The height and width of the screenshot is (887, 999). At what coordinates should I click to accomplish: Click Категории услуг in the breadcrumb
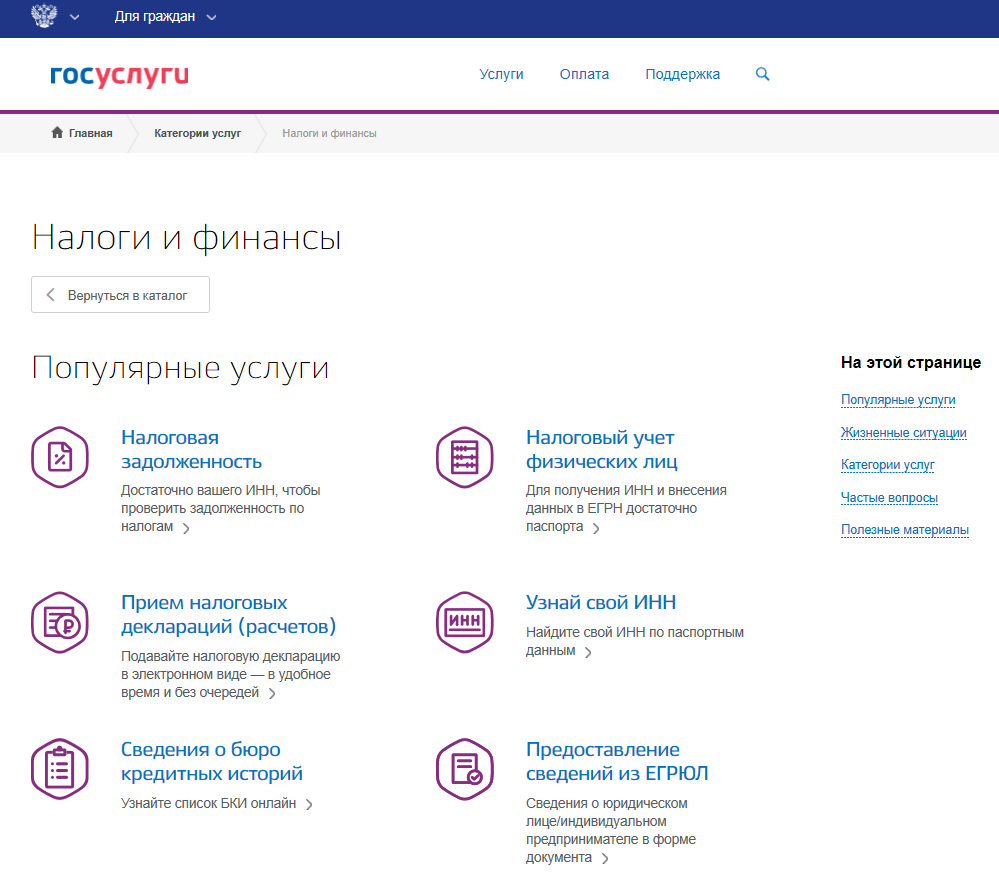(198, 131)
